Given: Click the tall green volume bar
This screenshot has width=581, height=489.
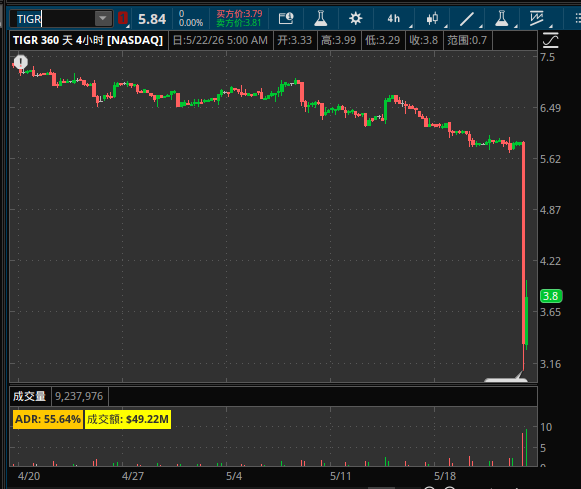Looking at the screenshot, I should [x=527, y=447].
